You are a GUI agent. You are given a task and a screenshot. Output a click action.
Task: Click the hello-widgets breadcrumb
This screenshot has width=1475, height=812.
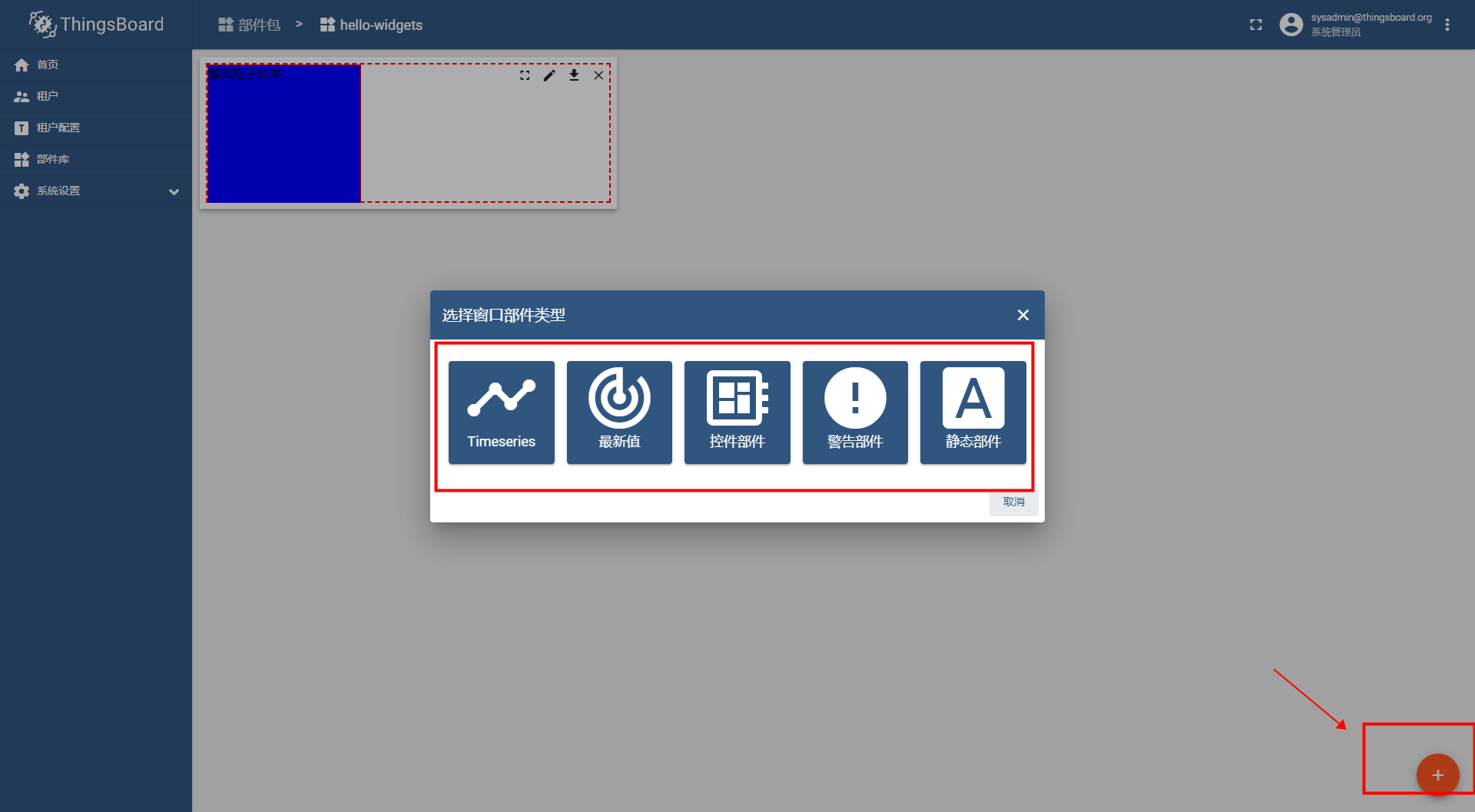pos(371,25)
